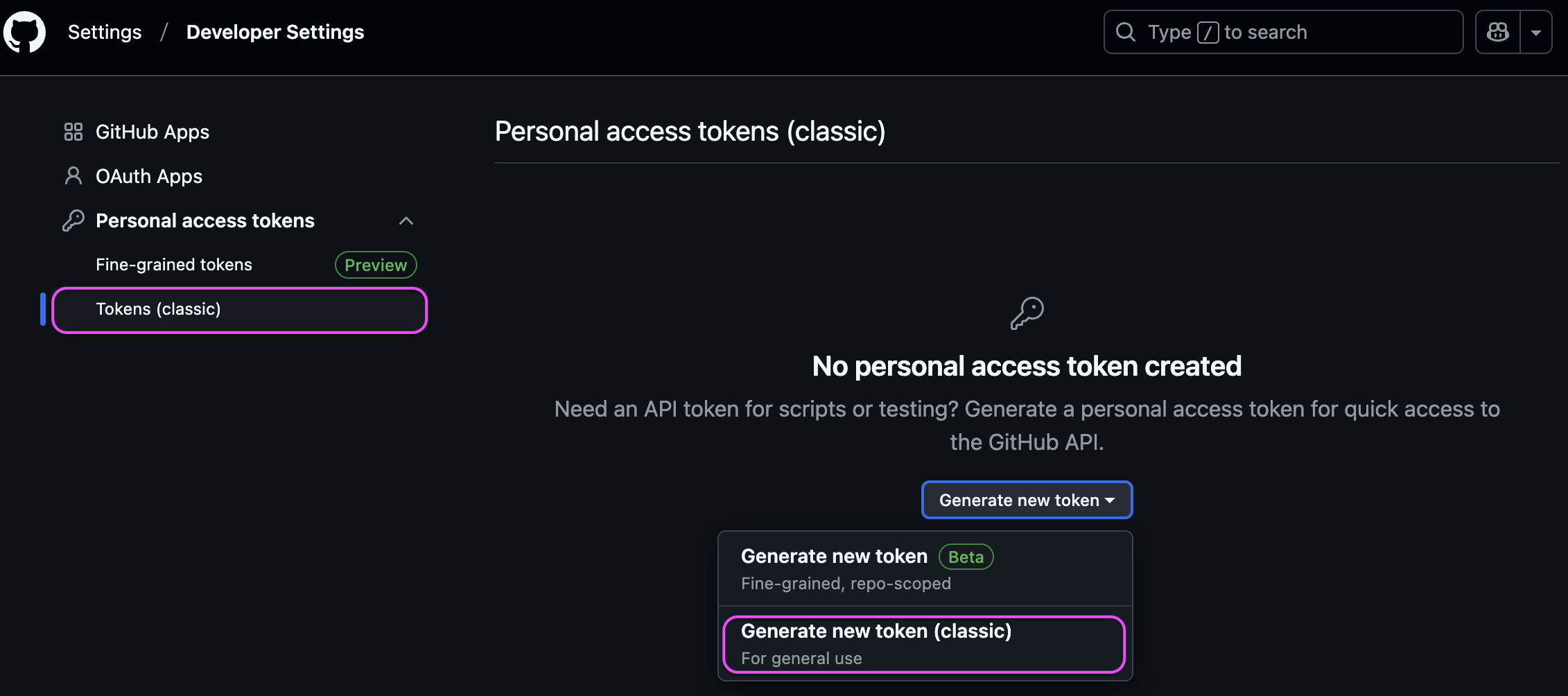
Task: Click the slash shortcut key icon
Action: 1208,33
